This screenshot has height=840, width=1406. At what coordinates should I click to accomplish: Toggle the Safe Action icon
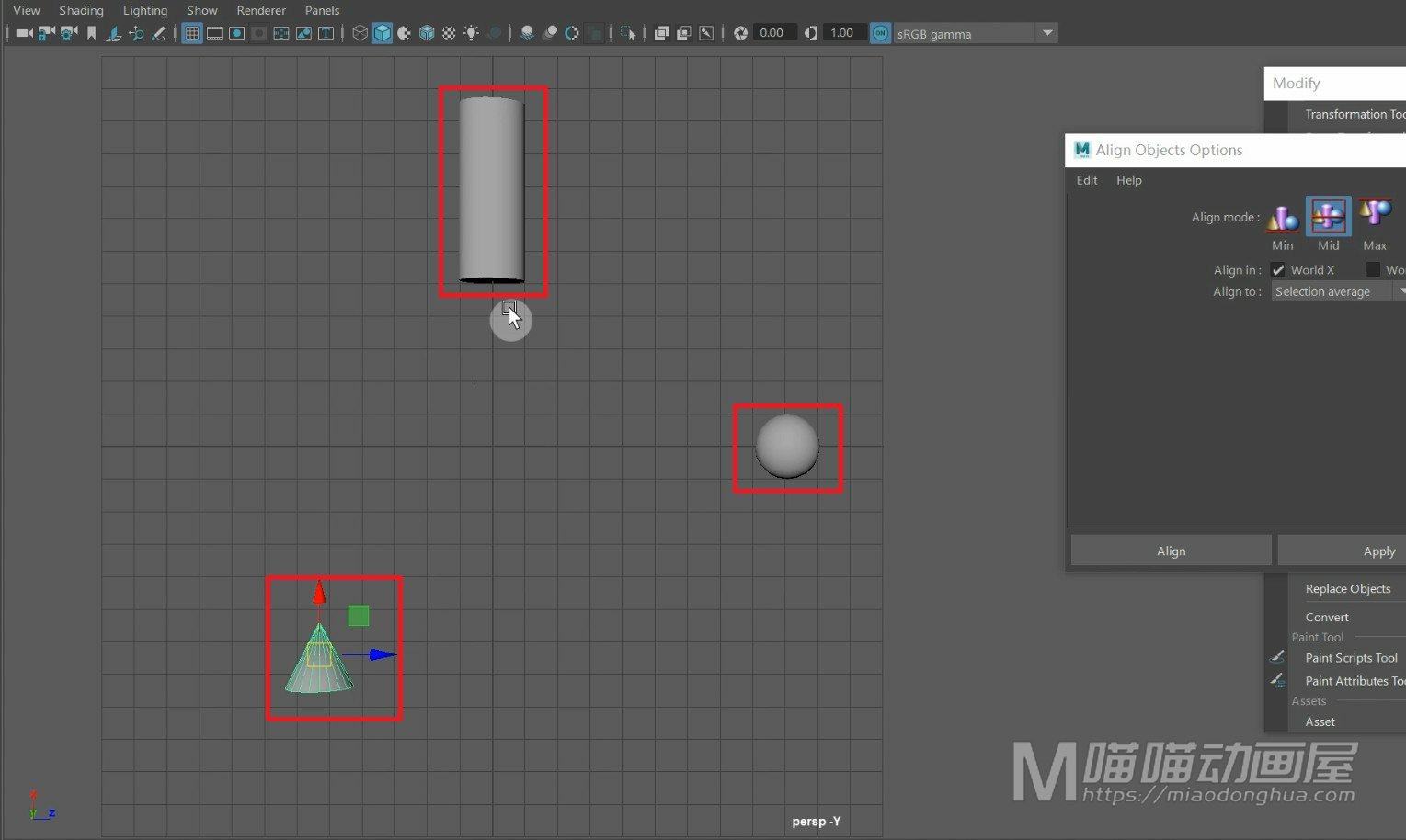pos(303,33)
